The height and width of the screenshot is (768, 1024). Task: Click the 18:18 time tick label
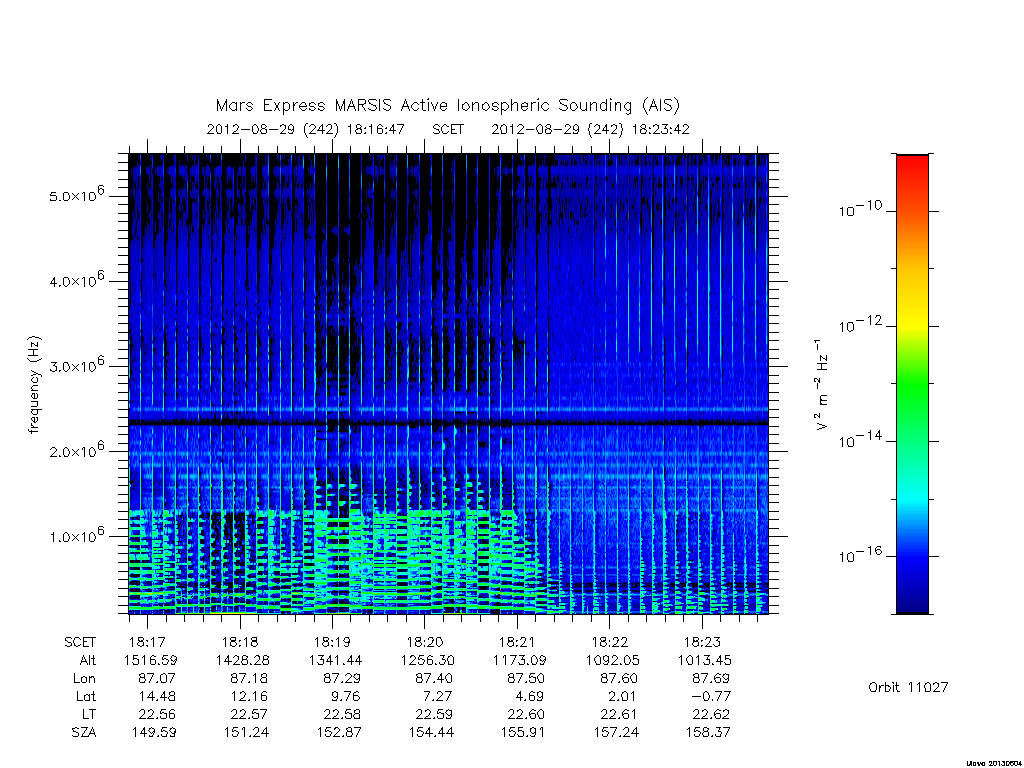click(x=240, y=642)
